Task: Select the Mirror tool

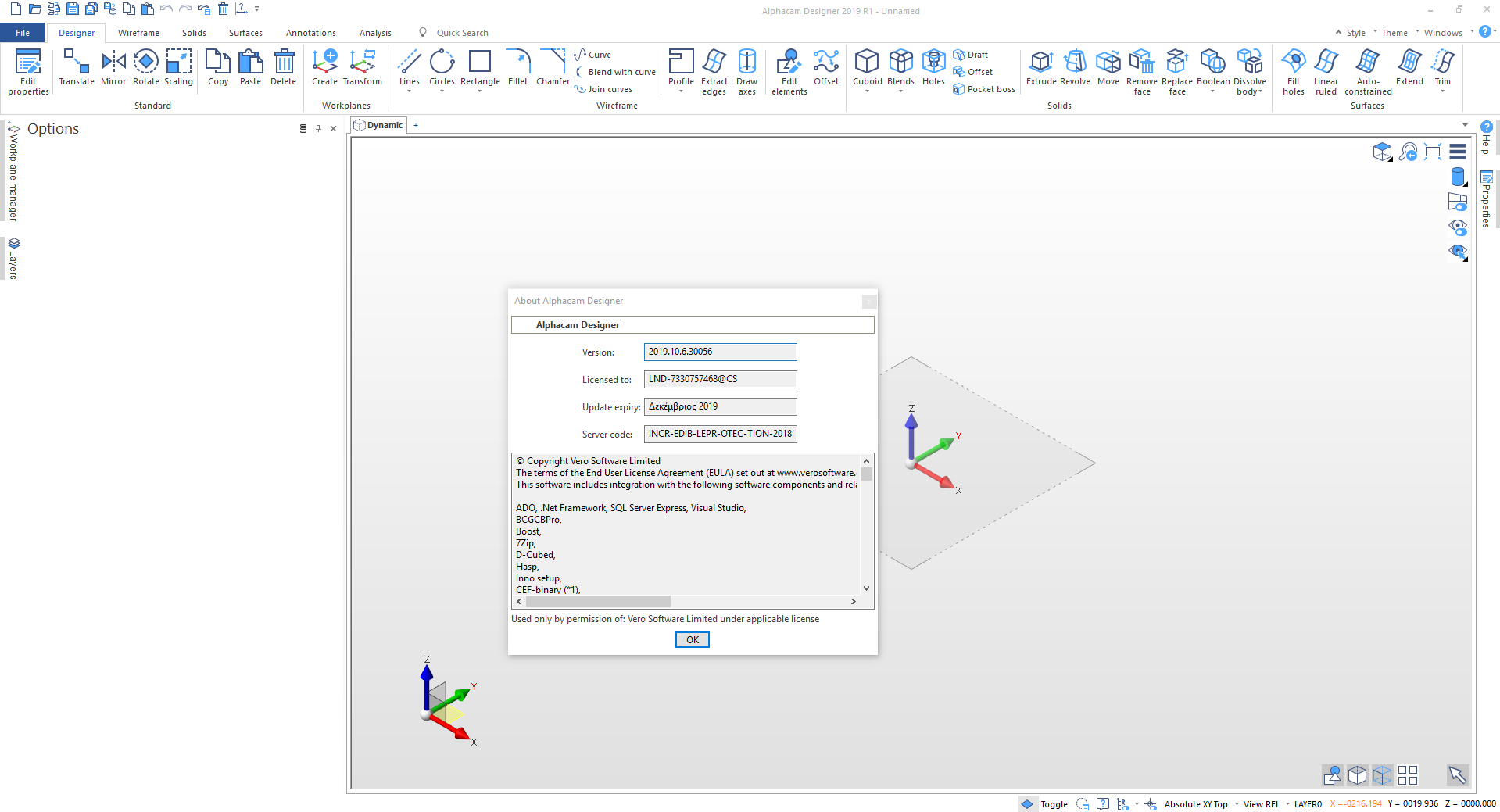Action: click(x=113, y=67)
